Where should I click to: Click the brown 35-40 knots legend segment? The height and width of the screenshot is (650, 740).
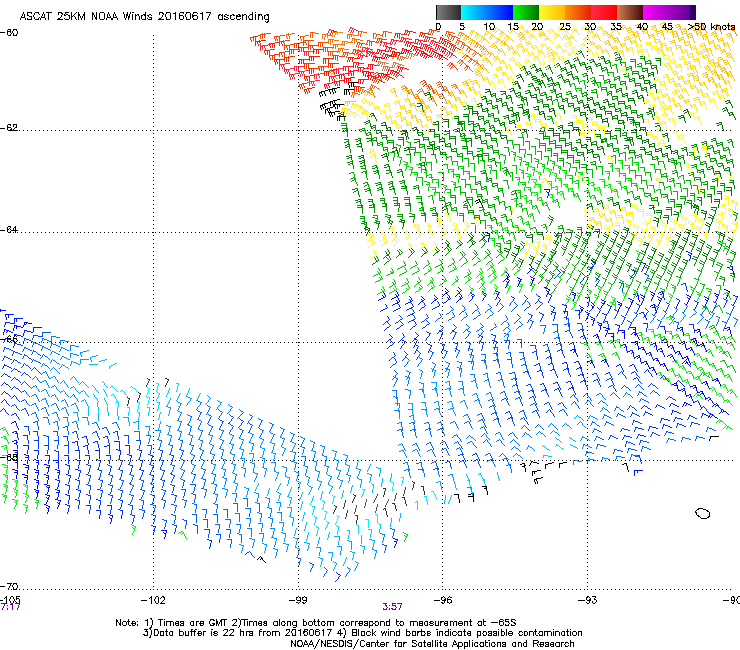(630, 12)
